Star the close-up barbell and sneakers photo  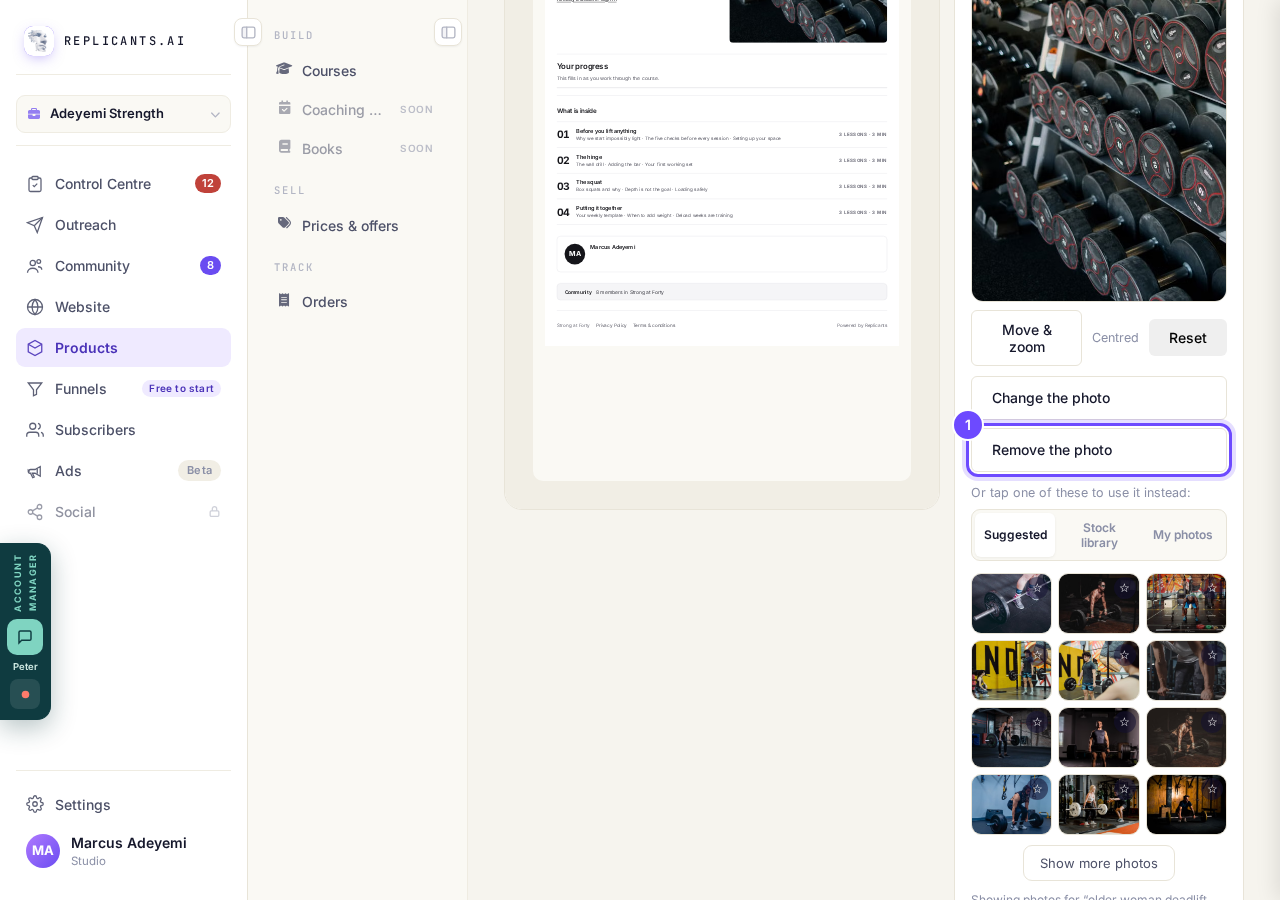1037,588
